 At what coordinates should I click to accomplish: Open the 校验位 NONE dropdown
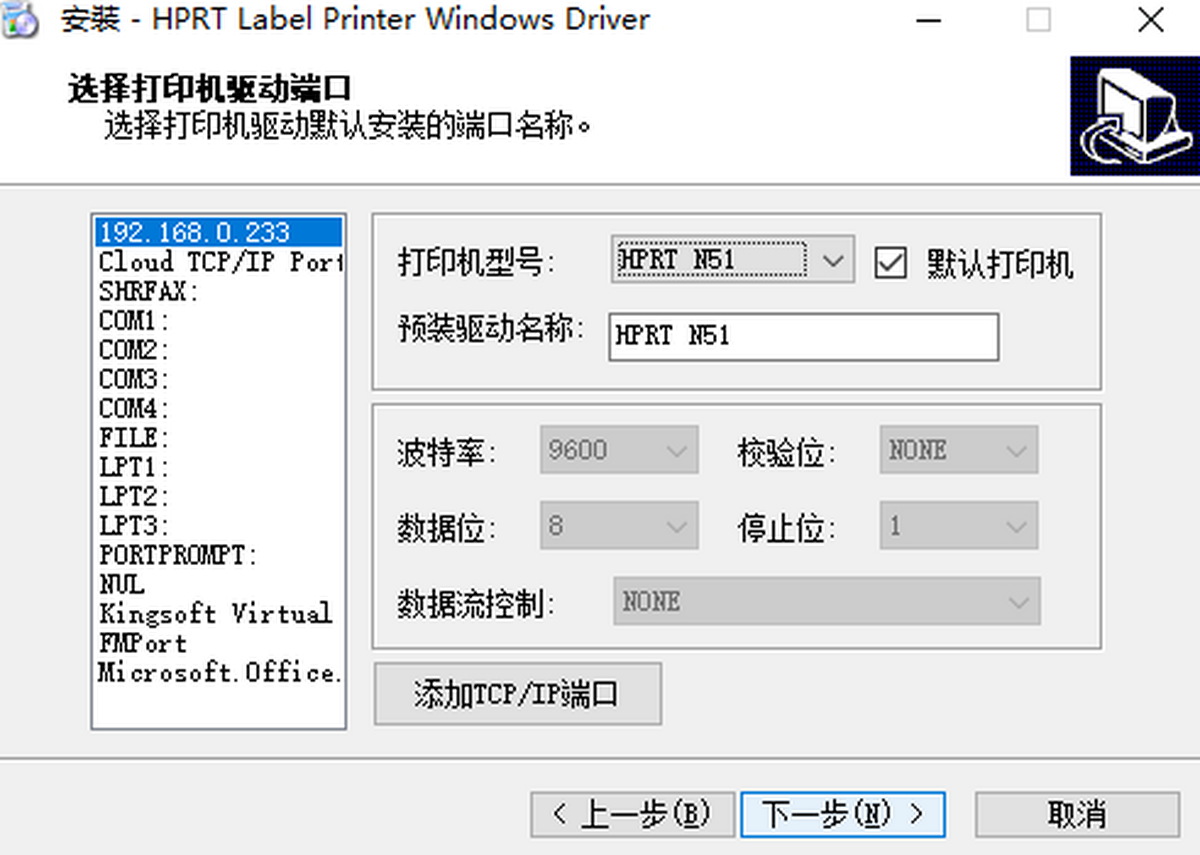(958, 450)
